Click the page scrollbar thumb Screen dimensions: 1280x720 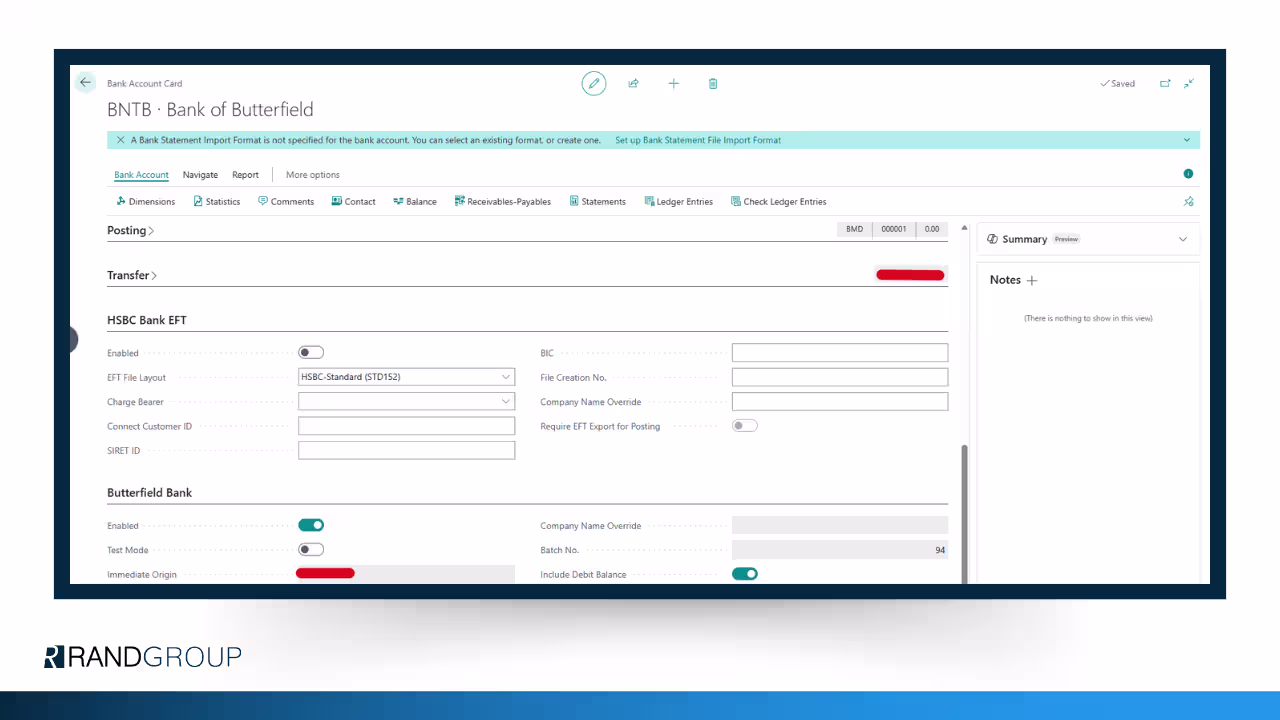coord(964,513)
